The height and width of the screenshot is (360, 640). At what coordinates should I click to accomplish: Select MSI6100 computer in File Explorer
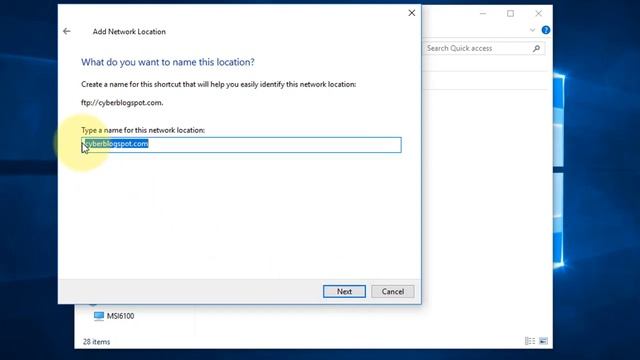[x=114, y=316]
